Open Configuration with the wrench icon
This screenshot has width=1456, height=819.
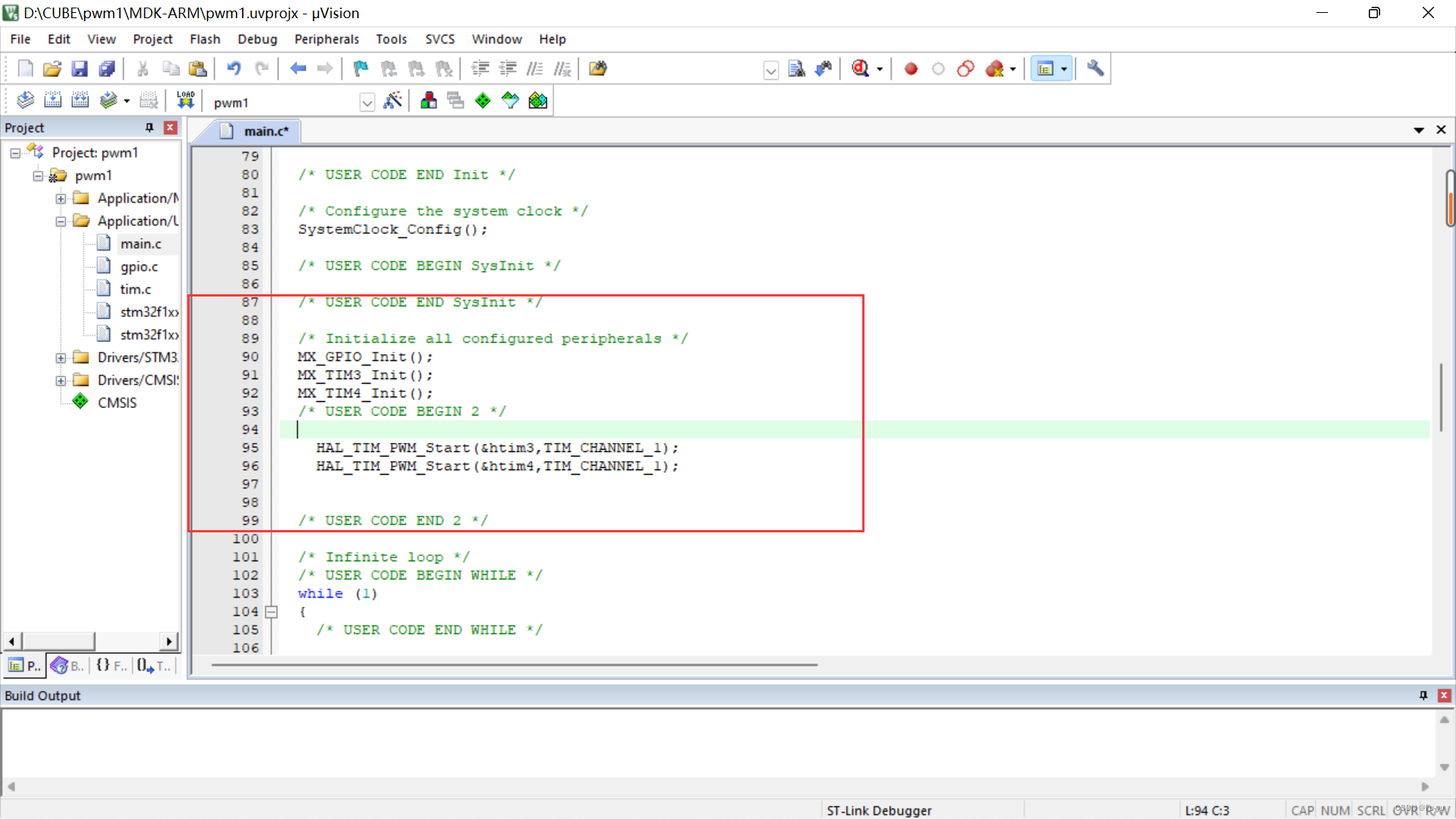pos(1095,69)
